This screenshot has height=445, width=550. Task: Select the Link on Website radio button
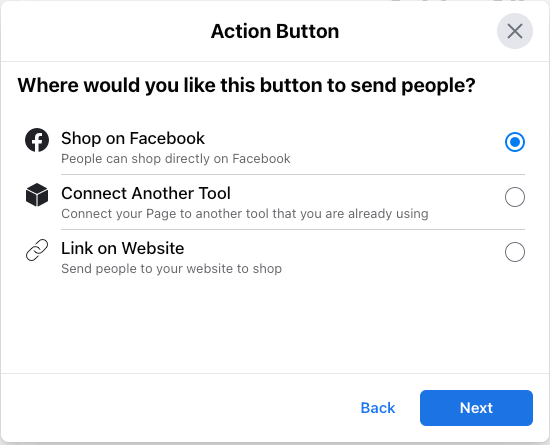click(515, 252)
